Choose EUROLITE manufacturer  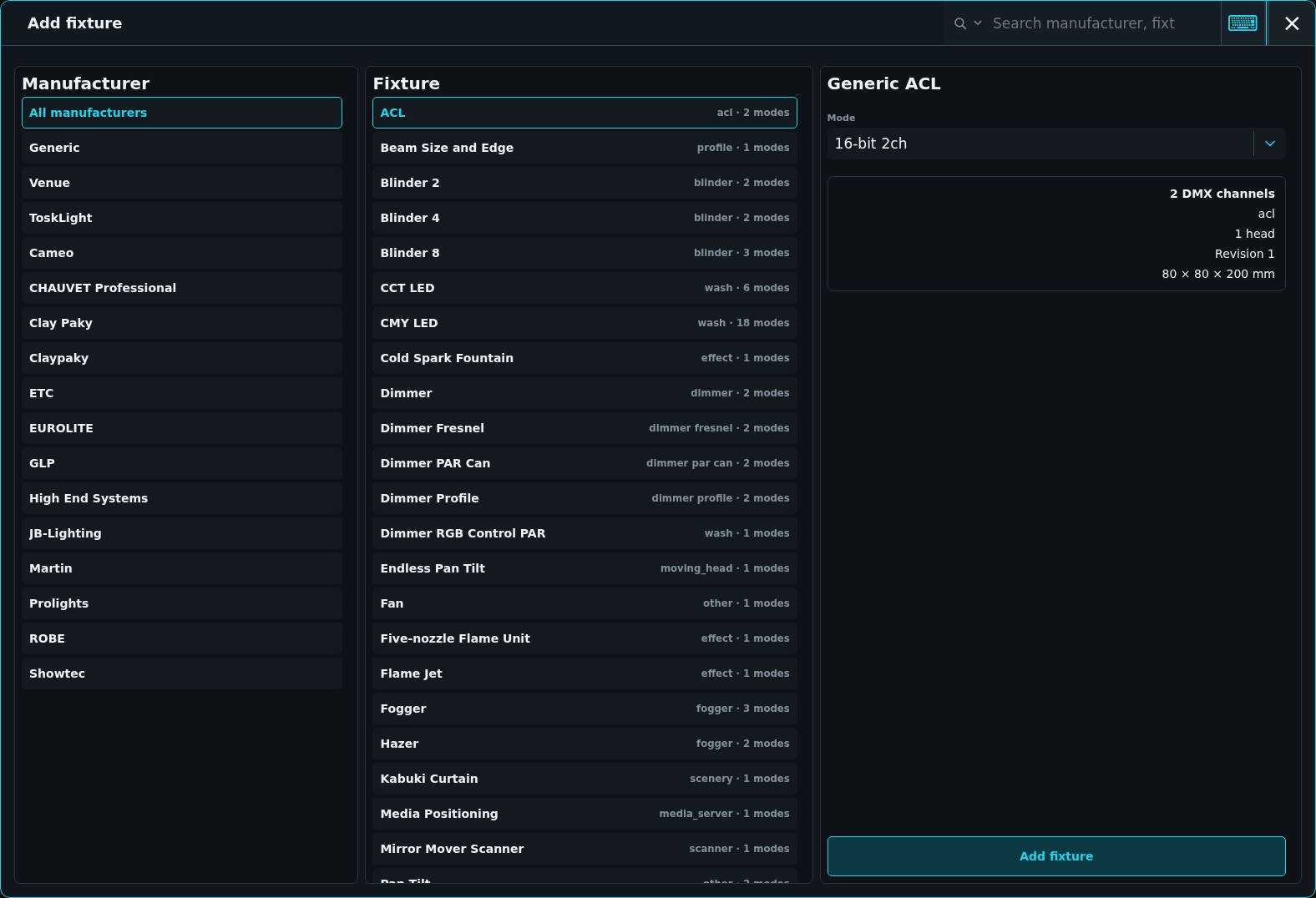(182, 428)
